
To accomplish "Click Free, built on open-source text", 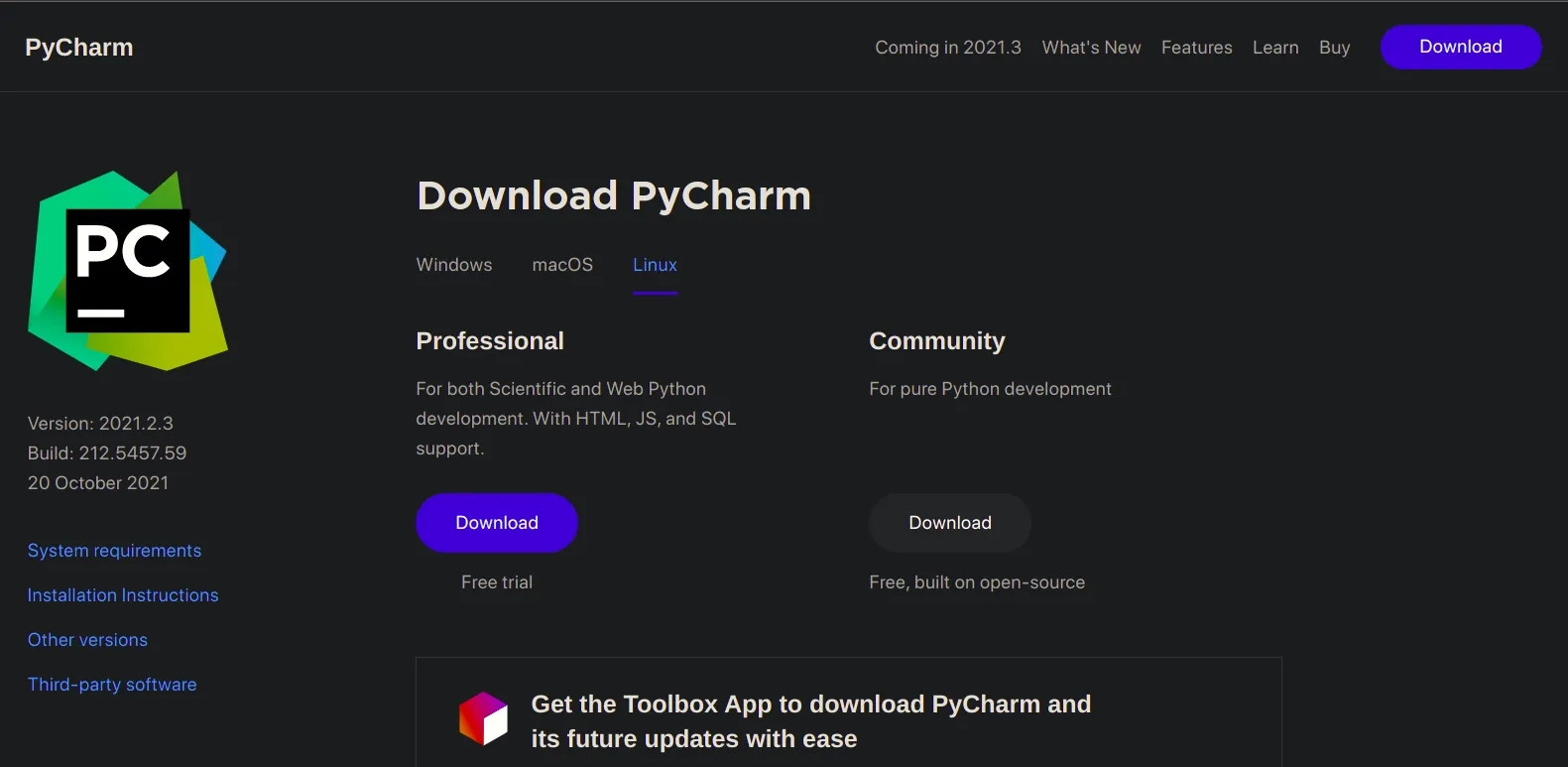I will click(x=977, y=582).
